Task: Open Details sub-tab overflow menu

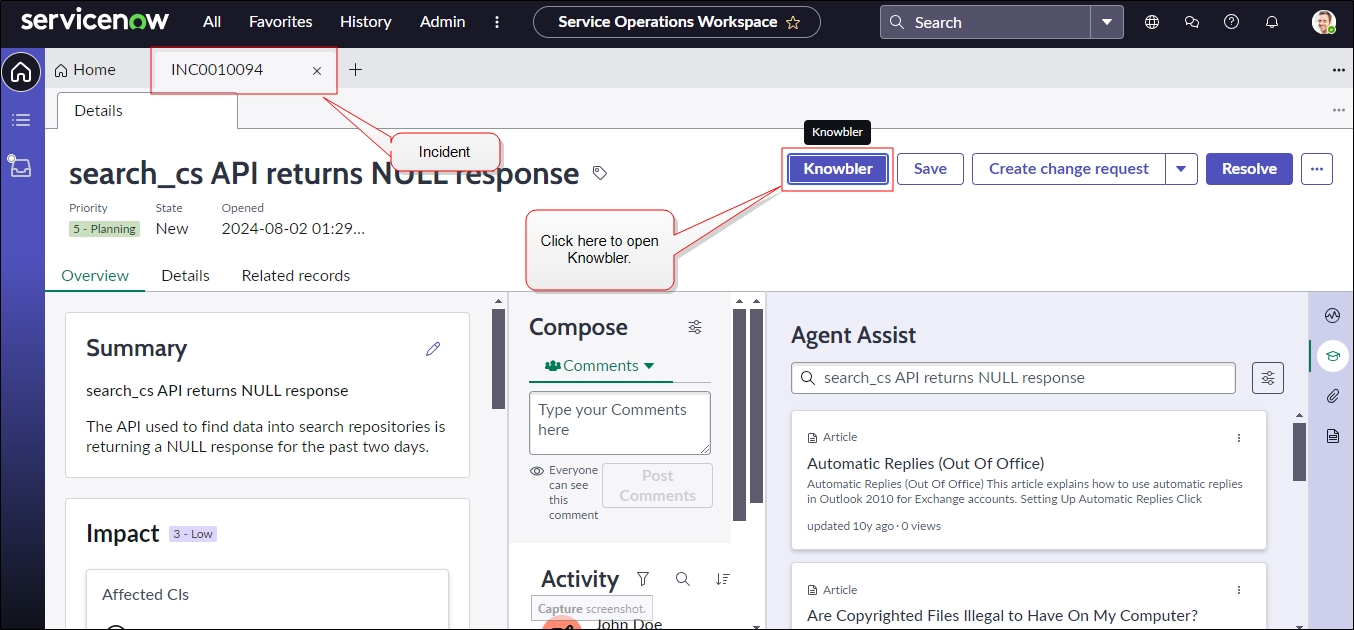Action: click(x=1339, y=110)
